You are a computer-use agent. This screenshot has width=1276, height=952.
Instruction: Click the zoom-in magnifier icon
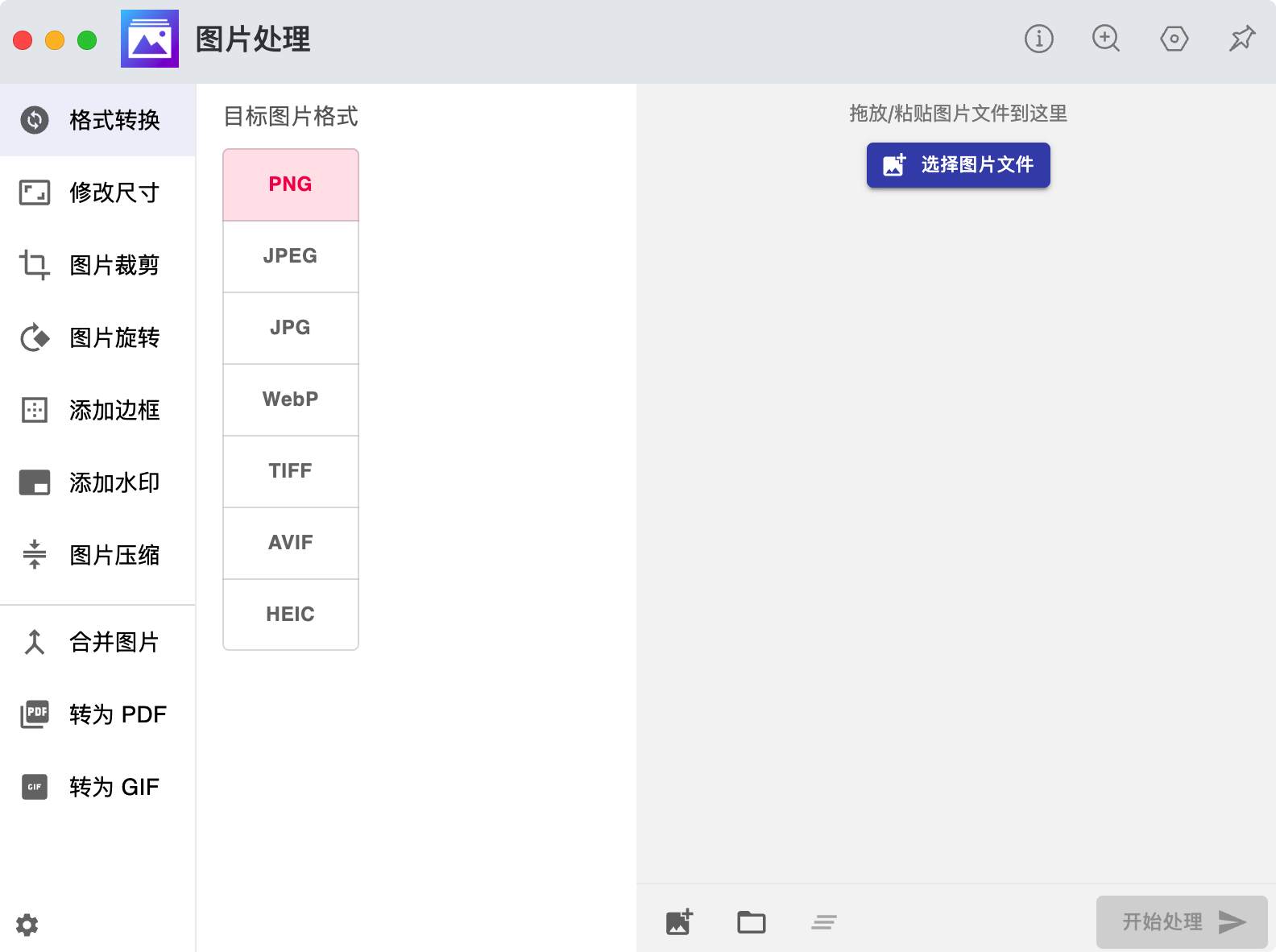(x=1105, y=39)
